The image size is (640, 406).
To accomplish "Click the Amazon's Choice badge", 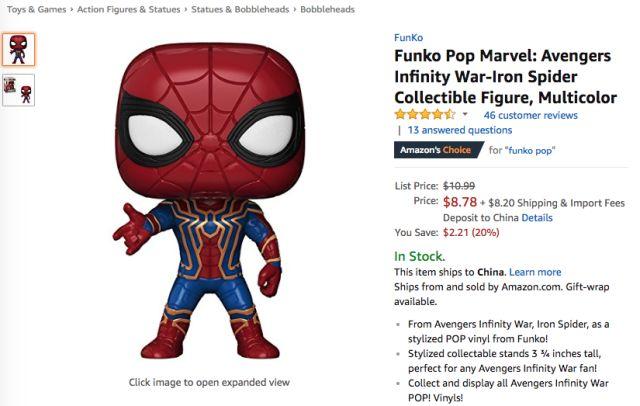I will pos(437,151).
